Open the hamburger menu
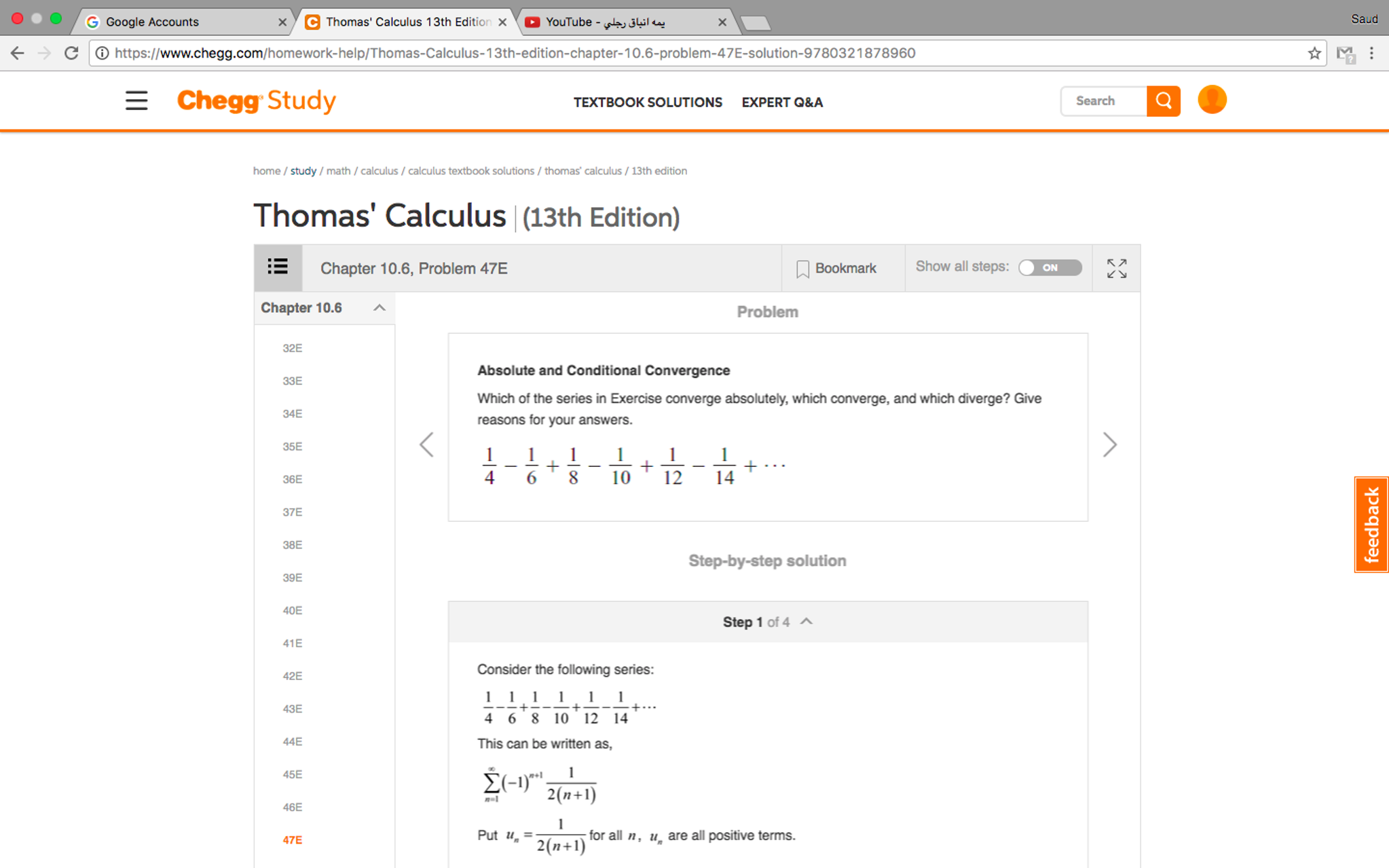 tap(136, 100)
